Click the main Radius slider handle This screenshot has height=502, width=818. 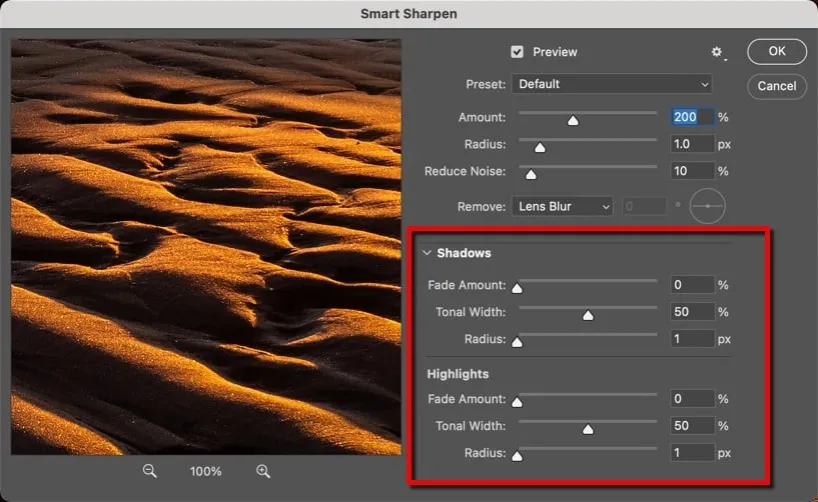coord(540,148)
